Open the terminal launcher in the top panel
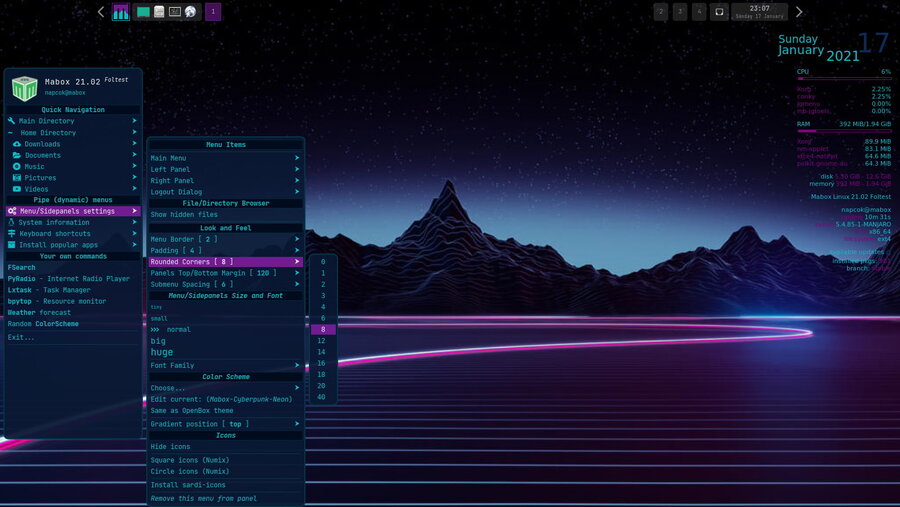Screen dimensions: 900x507 coord(174,12)
